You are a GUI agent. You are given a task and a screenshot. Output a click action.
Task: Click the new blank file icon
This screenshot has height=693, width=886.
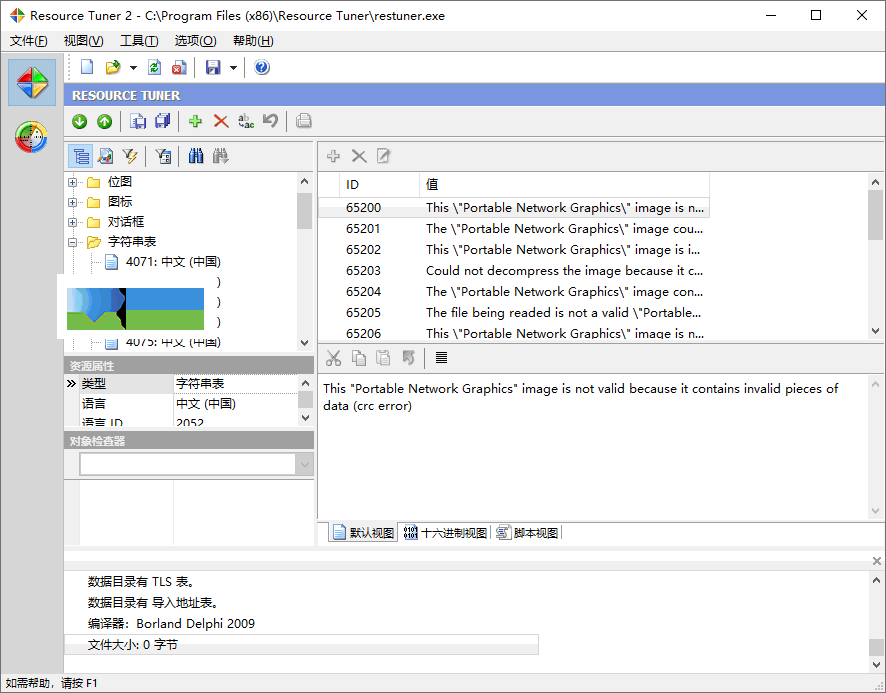point(88,67)
